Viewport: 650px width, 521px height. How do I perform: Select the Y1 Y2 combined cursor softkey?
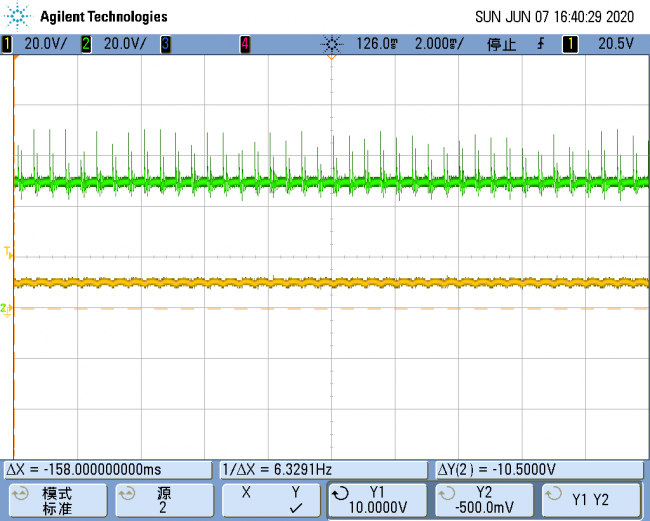tap(591, 500)
